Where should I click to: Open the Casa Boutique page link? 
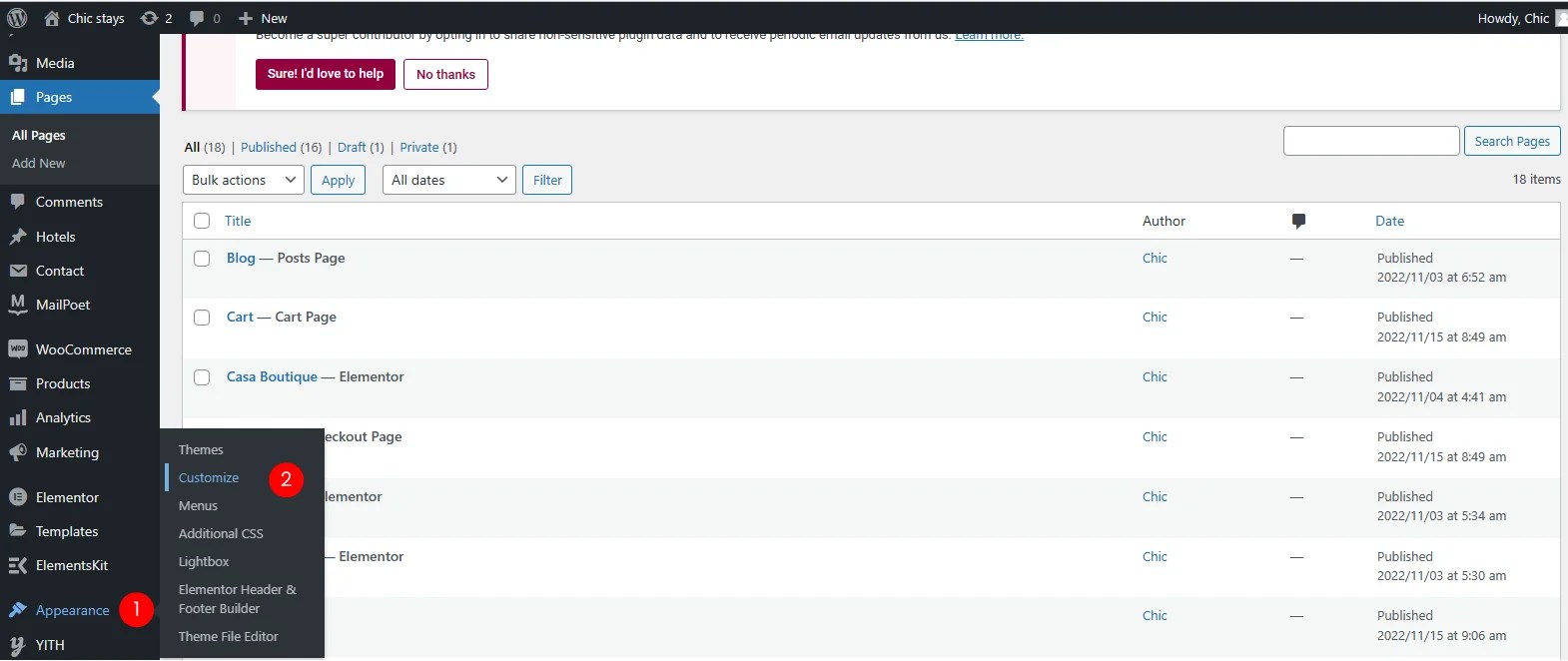[x=272, y=376]
